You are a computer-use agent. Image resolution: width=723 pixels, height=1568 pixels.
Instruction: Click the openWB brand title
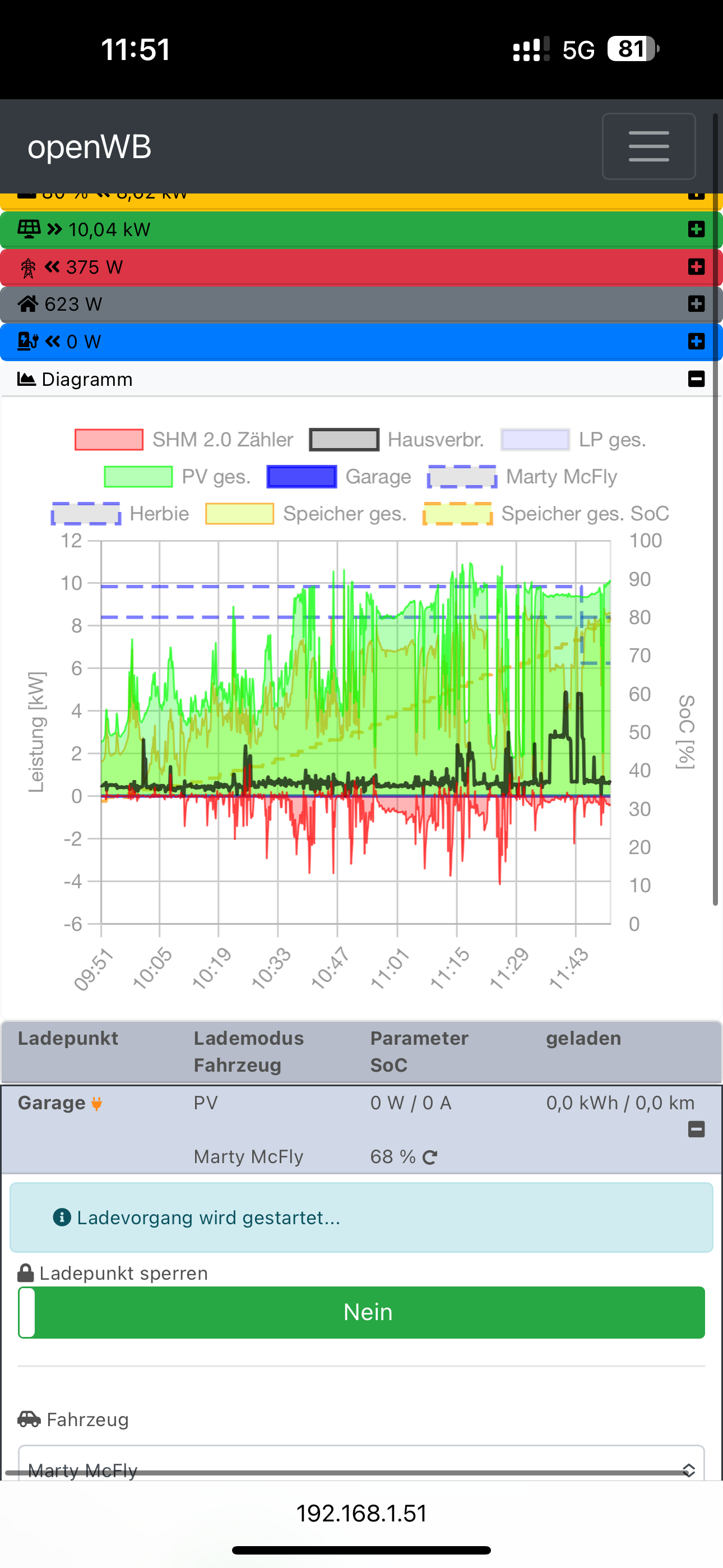pyautogui.click(x=90, y=147)
